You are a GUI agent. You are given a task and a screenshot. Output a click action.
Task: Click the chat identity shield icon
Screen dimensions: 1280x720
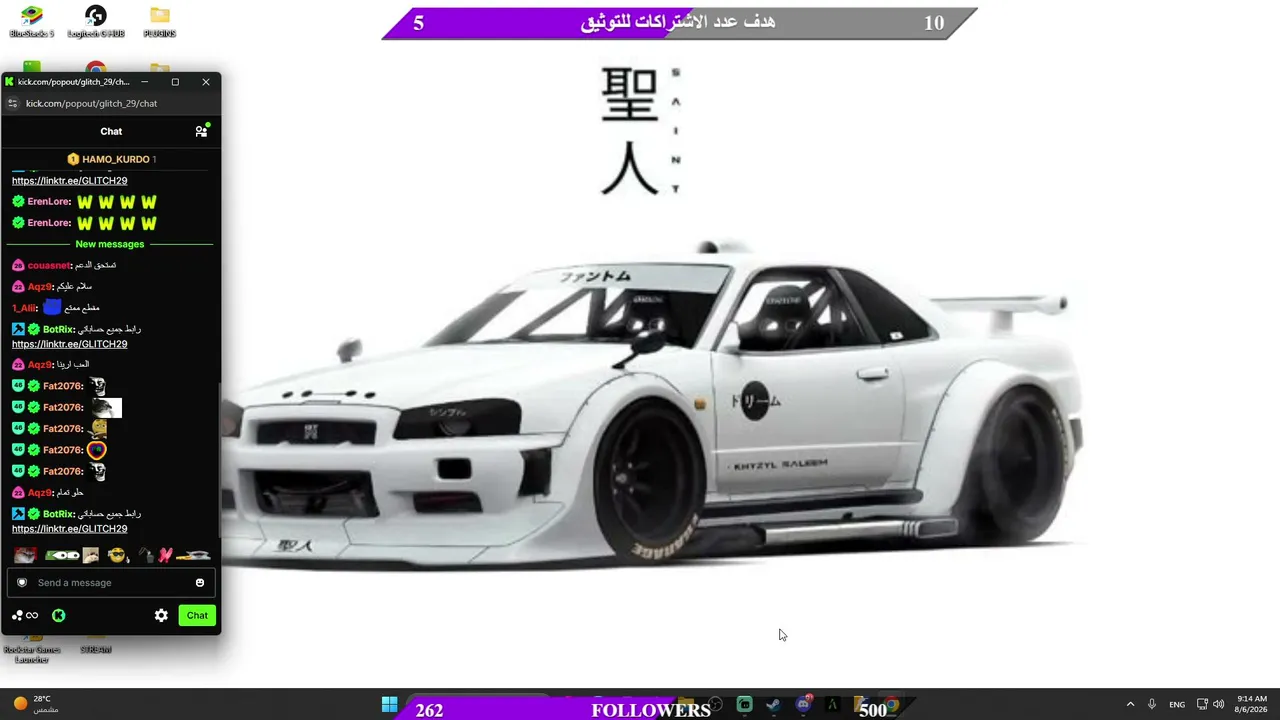[x=22, y=583]
